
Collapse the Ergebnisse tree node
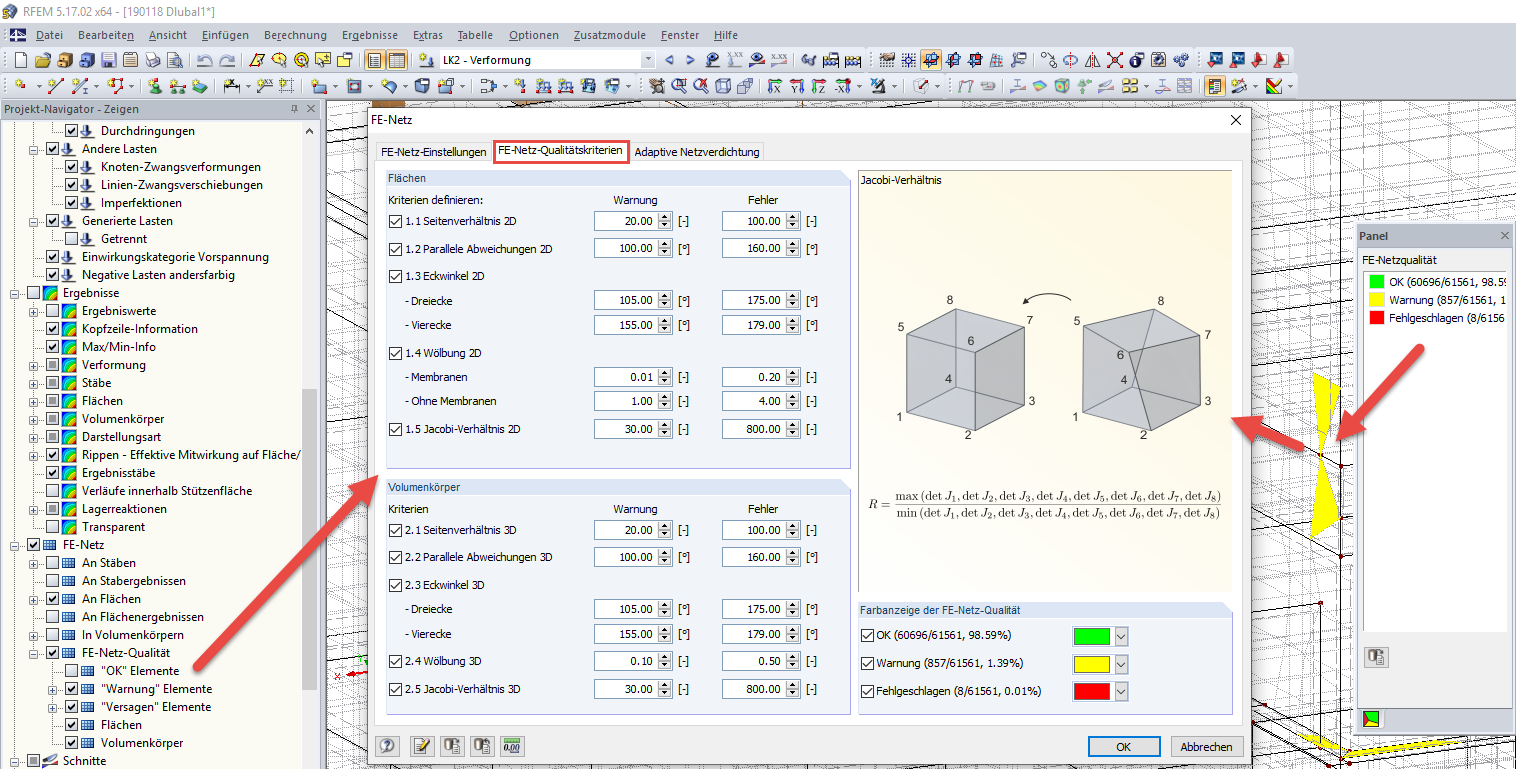coord(17,293)
